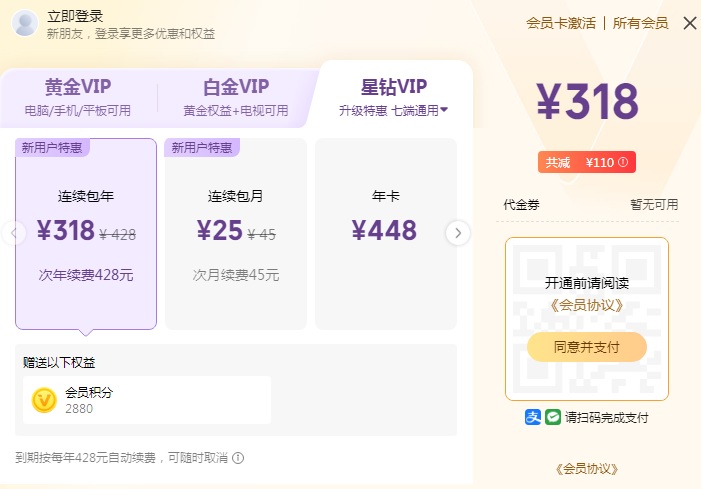701x489 pixels.
Task: Click the user avatar icon
Action: pyautogui.click(x=25, y=23)
